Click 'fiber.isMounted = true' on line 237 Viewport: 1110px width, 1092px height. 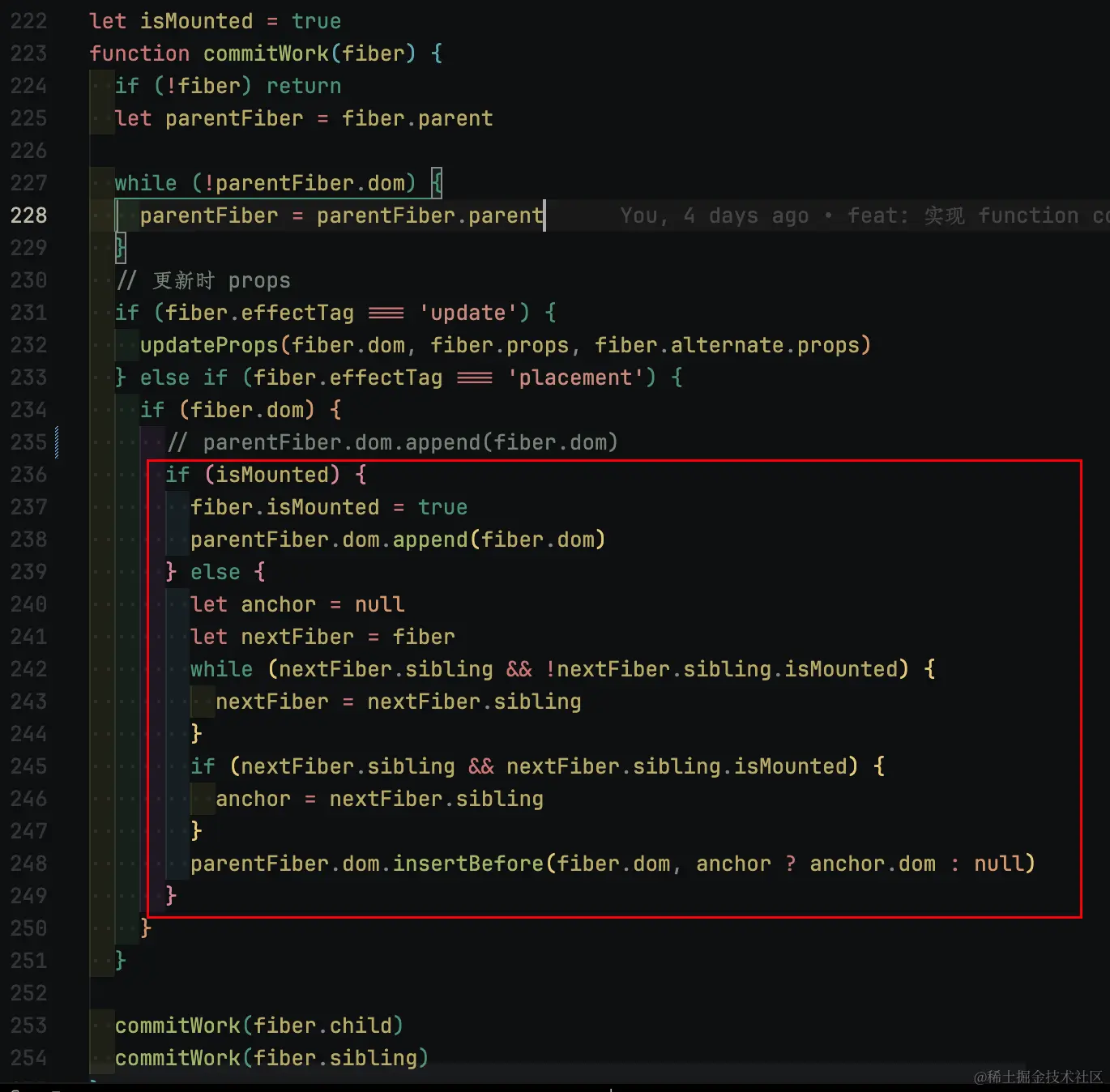(329, 507)
